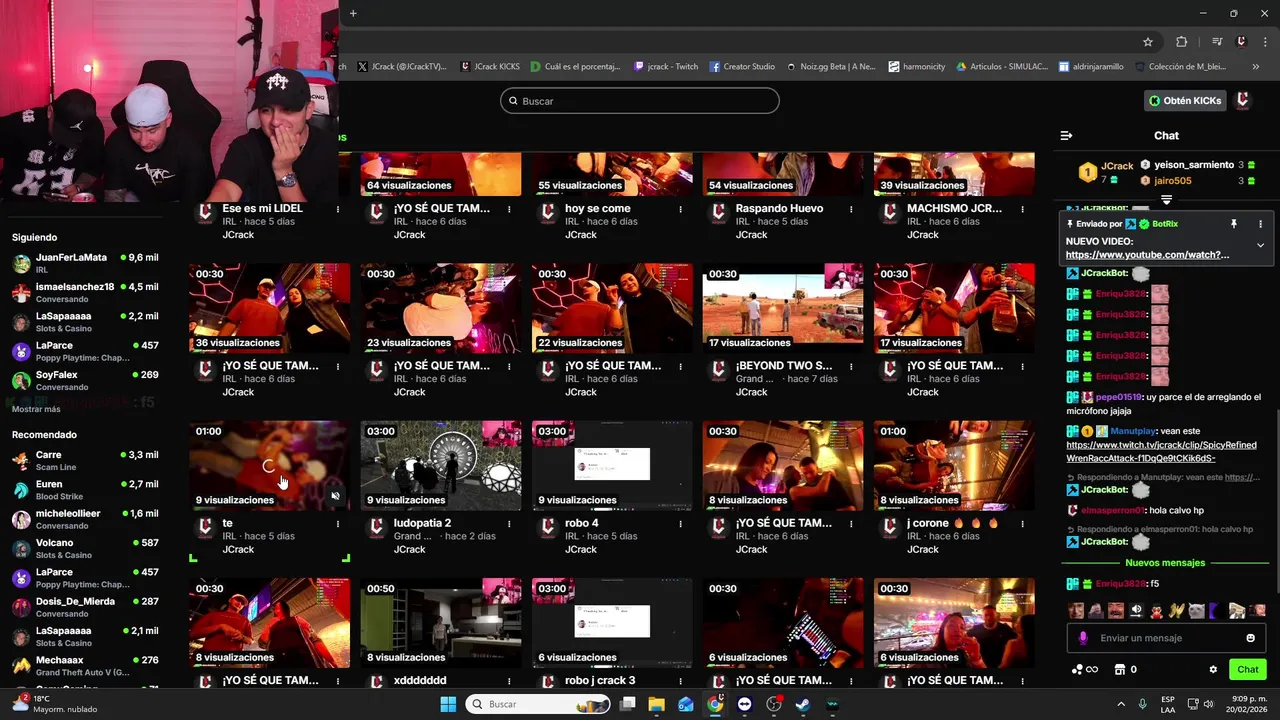Open the YouTube link in pinned message

[1147, 255]
